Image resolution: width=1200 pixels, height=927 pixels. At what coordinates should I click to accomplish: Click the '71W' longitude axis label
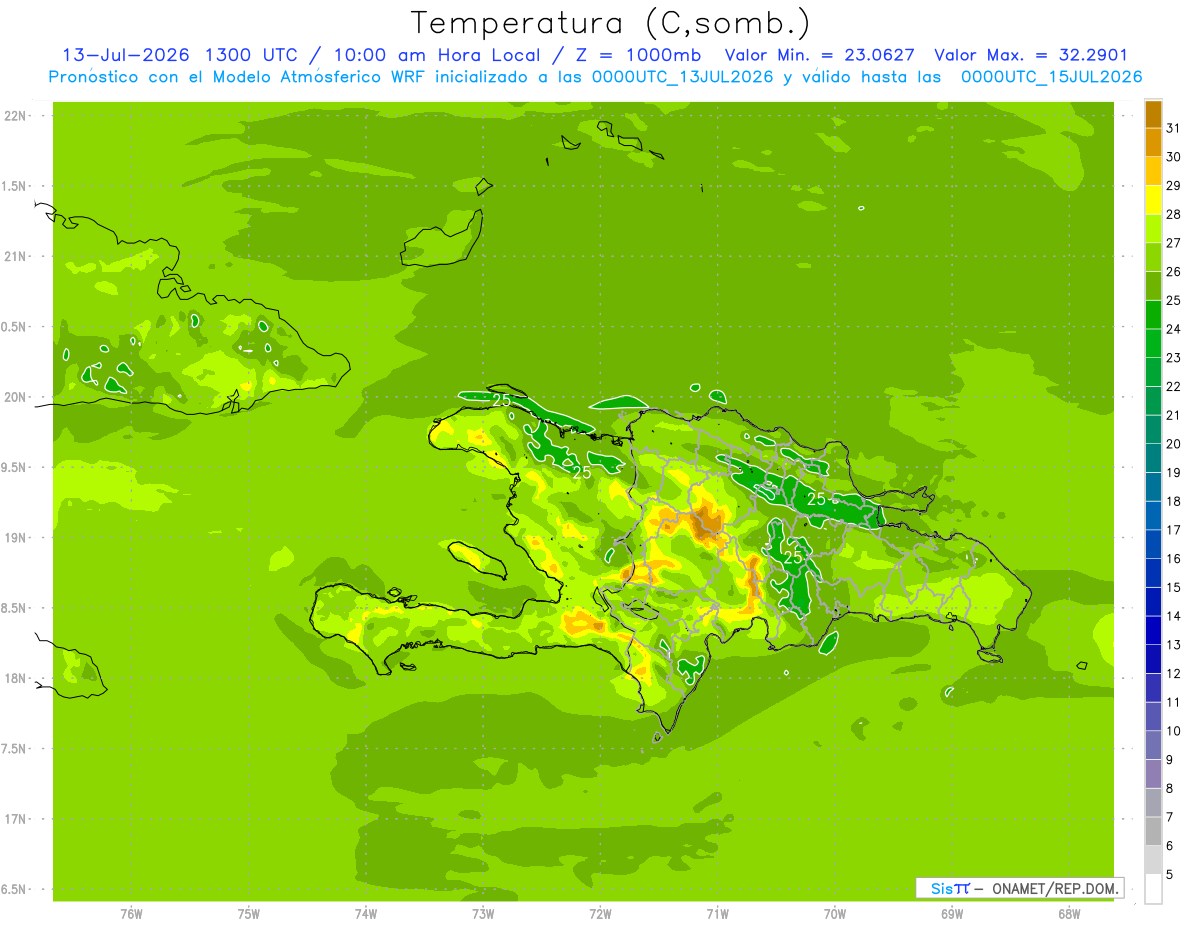[x=717, y=914]
